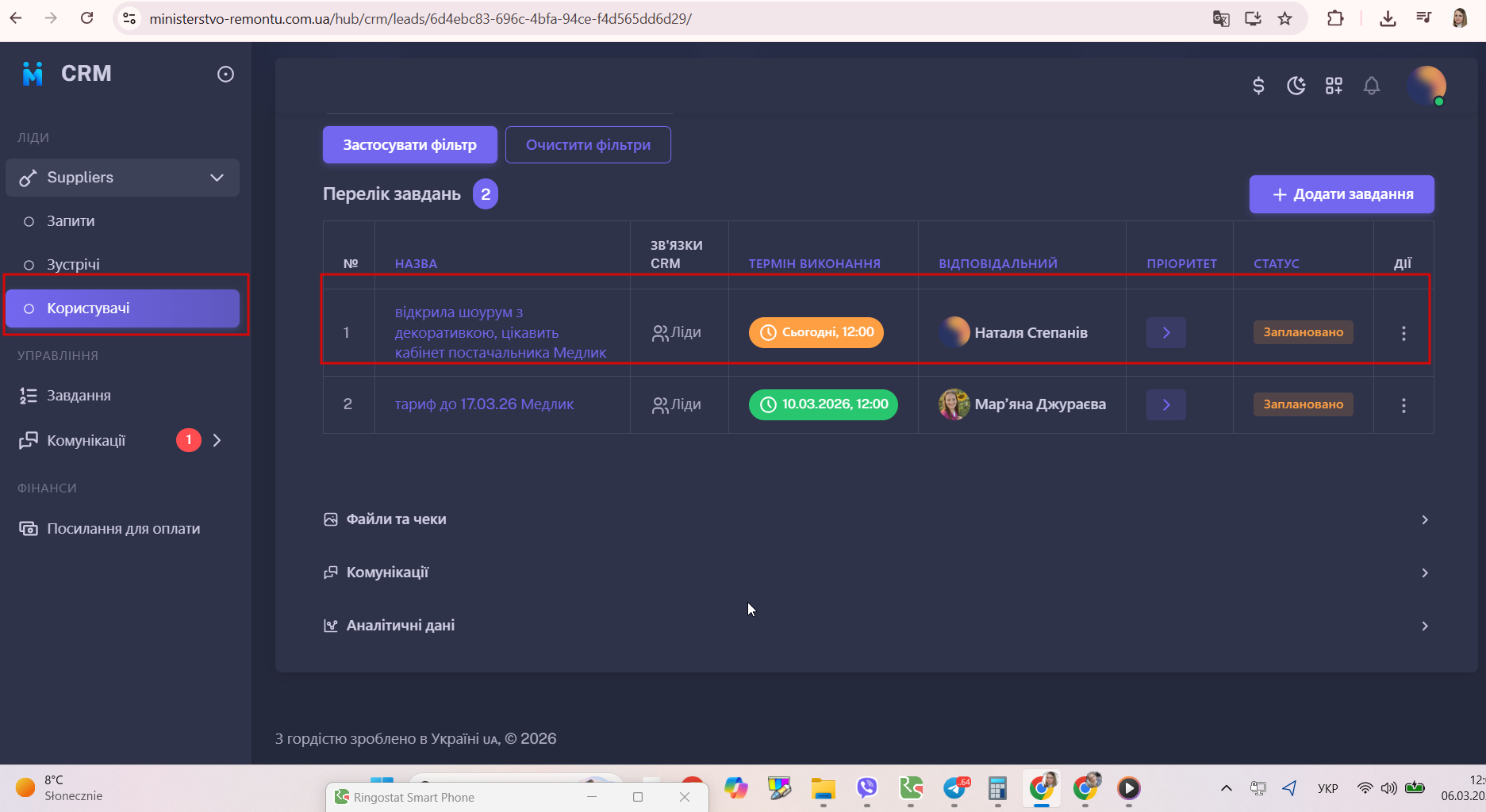Open notifications bell in CRM header
Screen dimensions: 1486x812
(x=1372, y=86)
